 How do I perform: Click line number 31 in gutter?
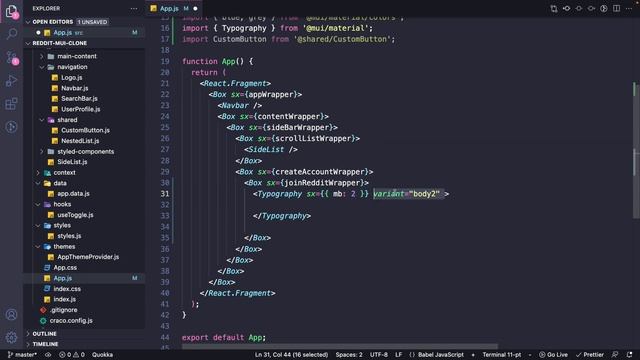click(165, 194)
